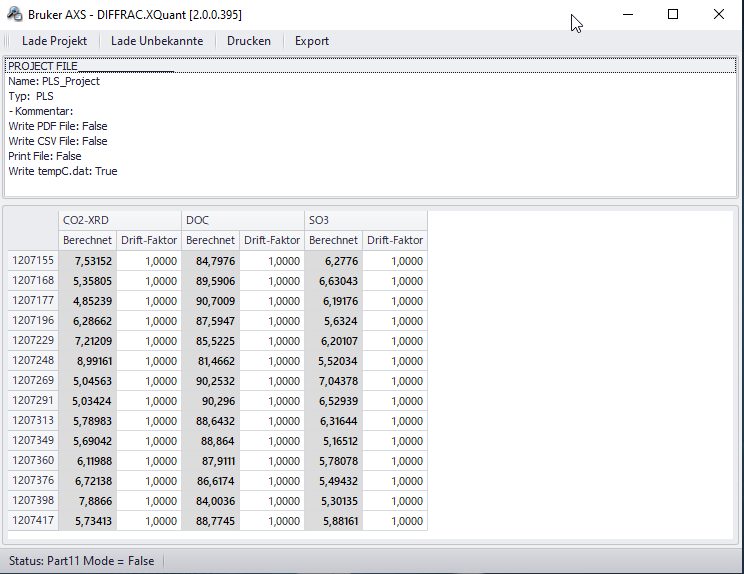Minimize the application window
This screenshot has width=744, height=574.
click(627, 14)
